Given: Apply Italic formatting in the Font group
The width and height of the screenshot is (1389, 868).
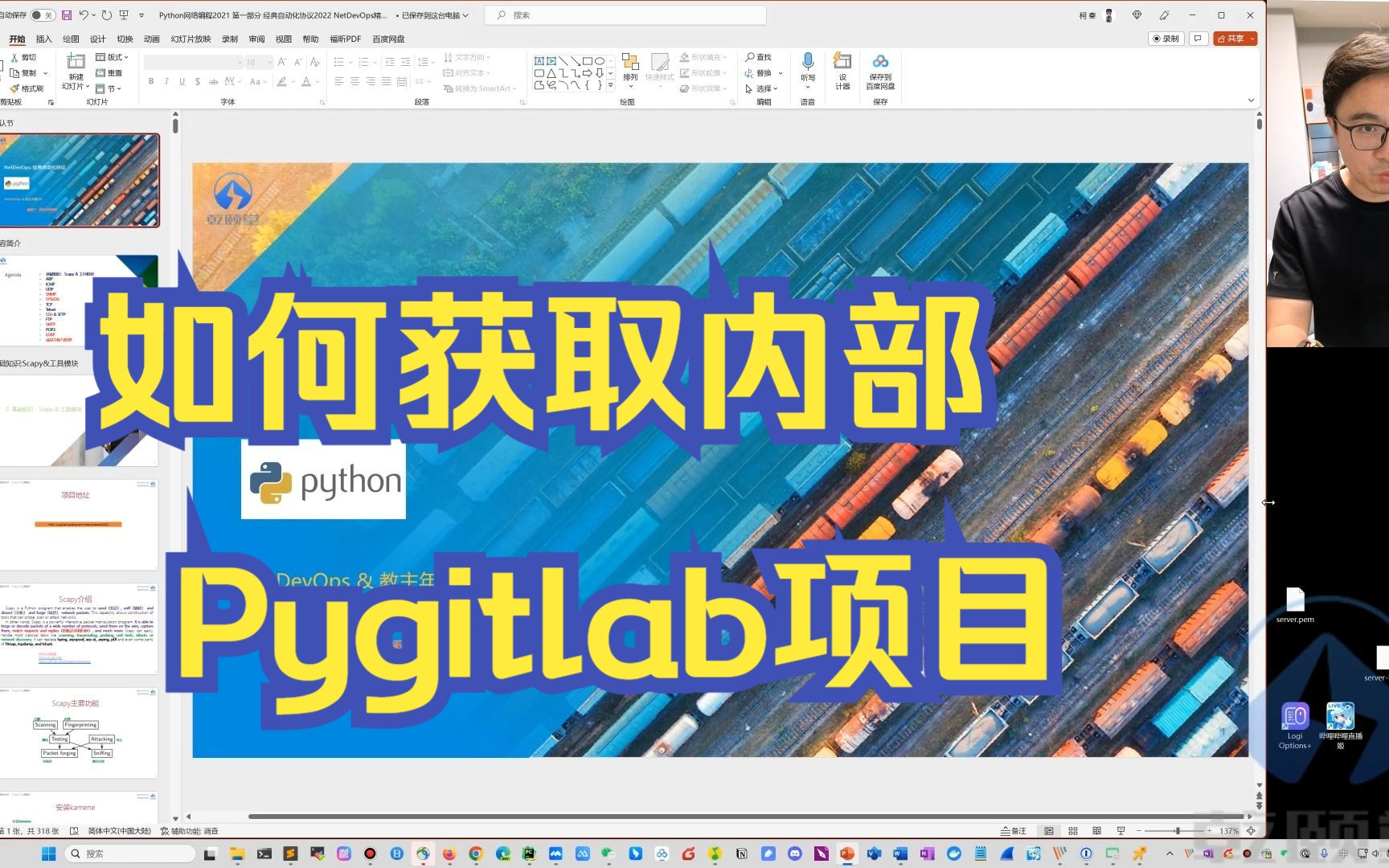Looking at the screenshot, I should [x=166, y=81].
